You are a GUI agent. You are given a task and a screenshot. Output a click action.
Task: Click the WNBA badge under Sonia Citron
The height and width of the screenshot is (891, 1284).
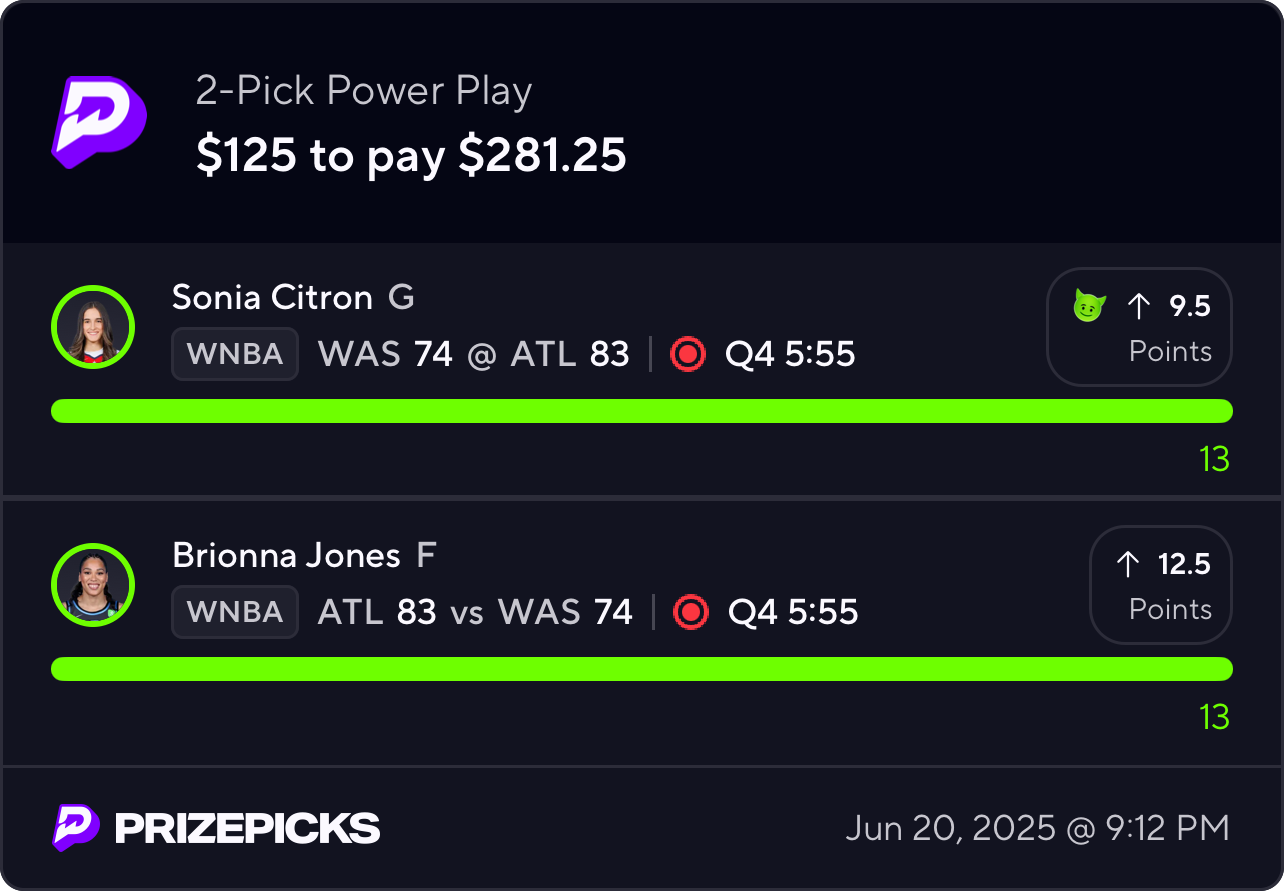235,354
